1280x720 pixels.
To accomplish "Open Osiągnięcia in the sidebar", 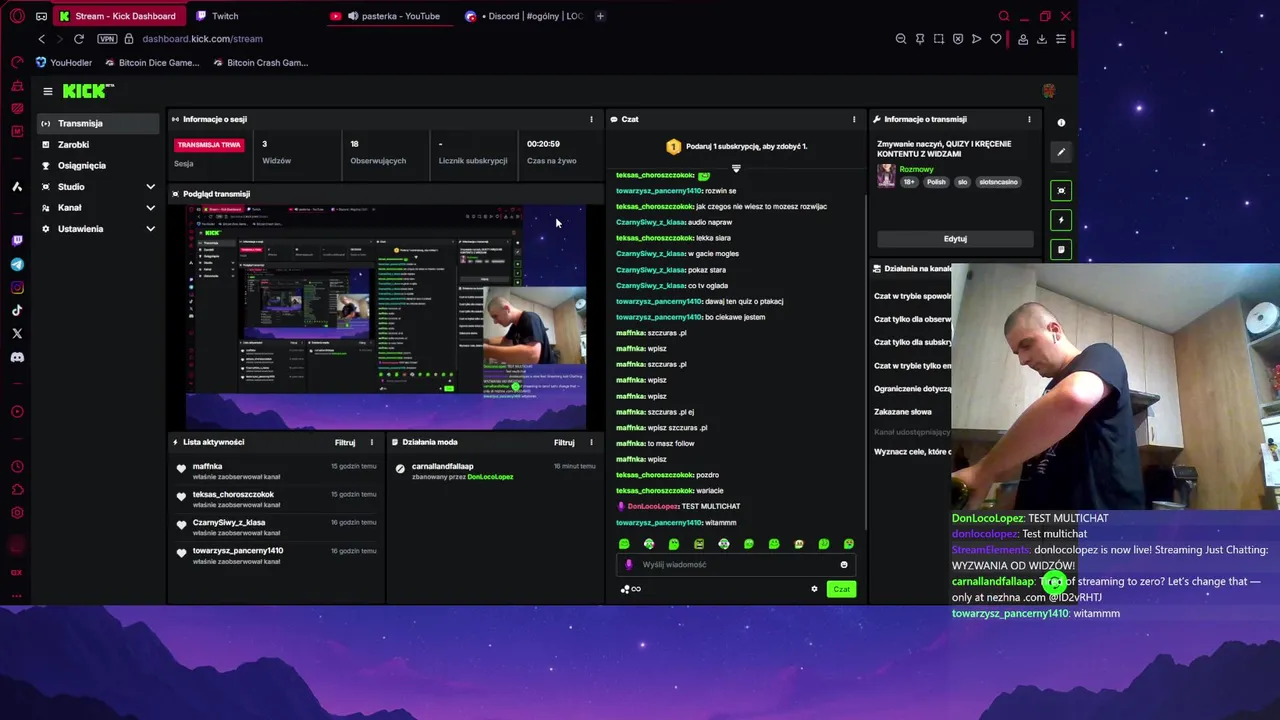I will (x=98, y=166).
